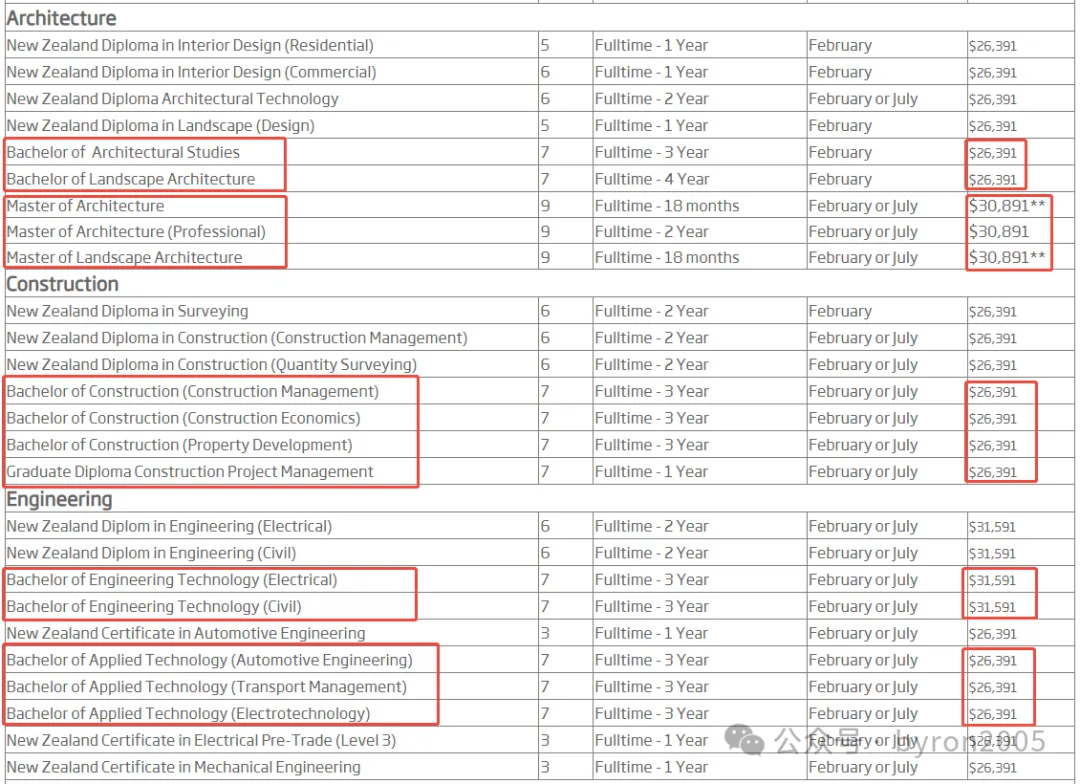Screen dimensions: 1080x784
Task: Click the $30,891 fee for Architecture (Professional)
Action: coord(998,231)
